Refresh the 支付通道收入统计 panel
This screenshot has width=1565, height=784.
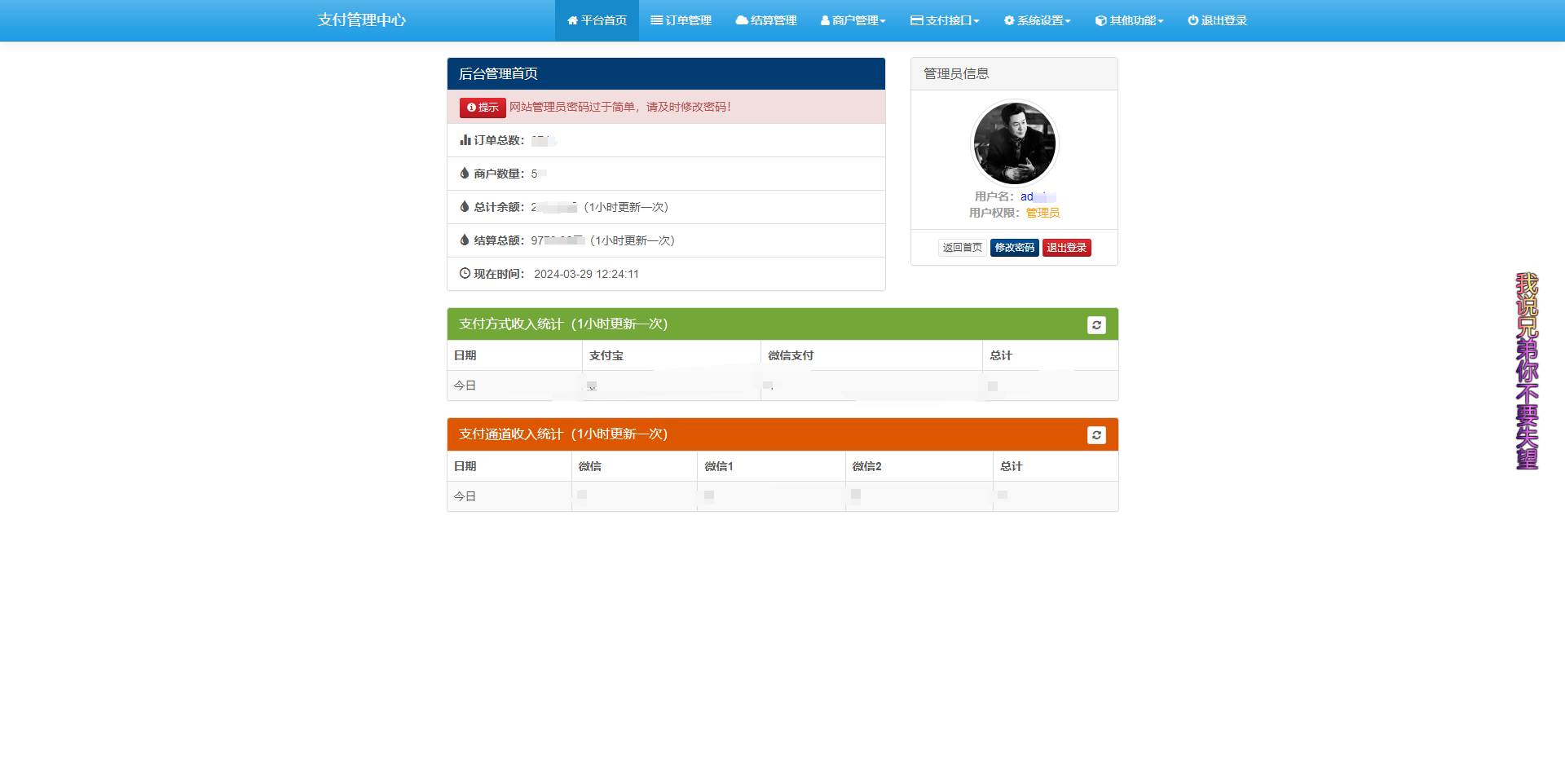pos(1096,434)
